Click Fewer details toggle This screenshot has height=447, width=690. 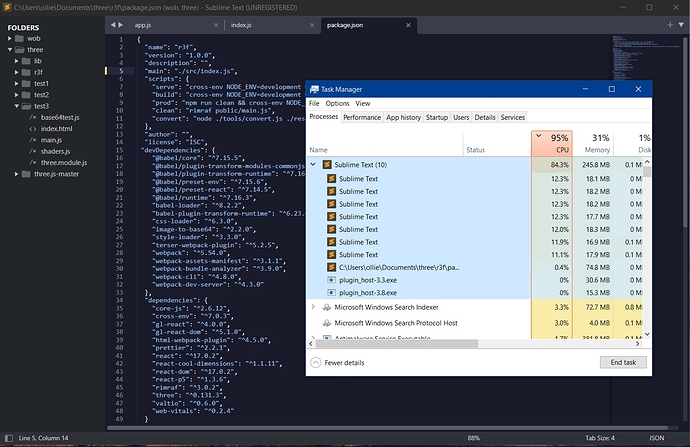(x=338, y=363)
